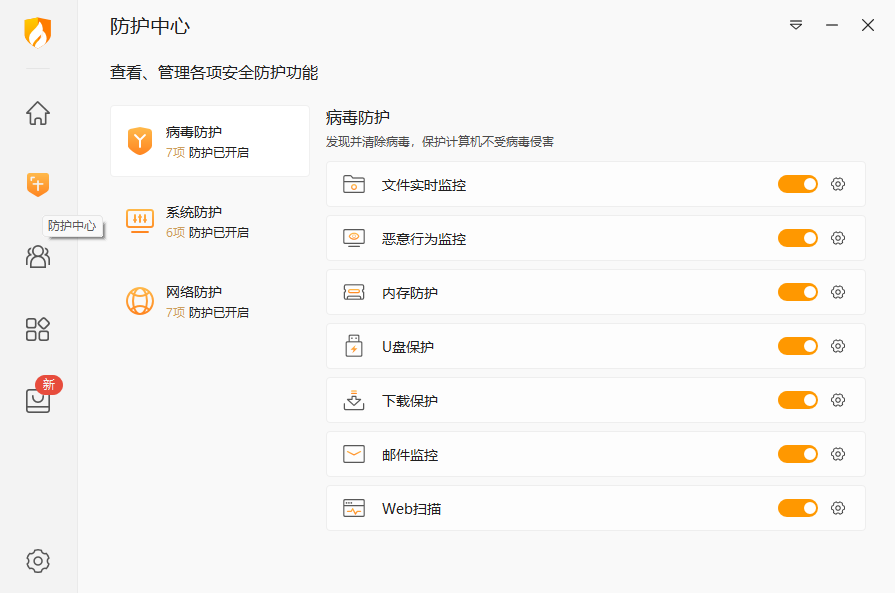Open the user account sidebar icon
This screenshot has width=895, height=593.
coord(37,257)
